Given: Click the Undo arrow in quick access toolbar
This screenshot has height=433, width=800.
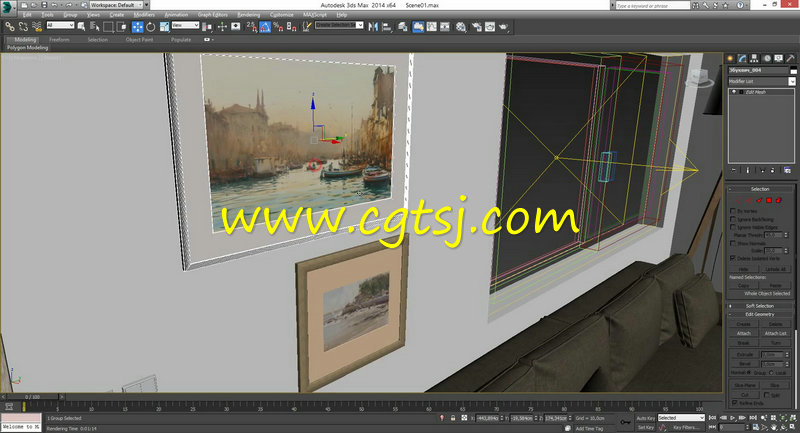Looking at the screenshot, I should (54, 5).
